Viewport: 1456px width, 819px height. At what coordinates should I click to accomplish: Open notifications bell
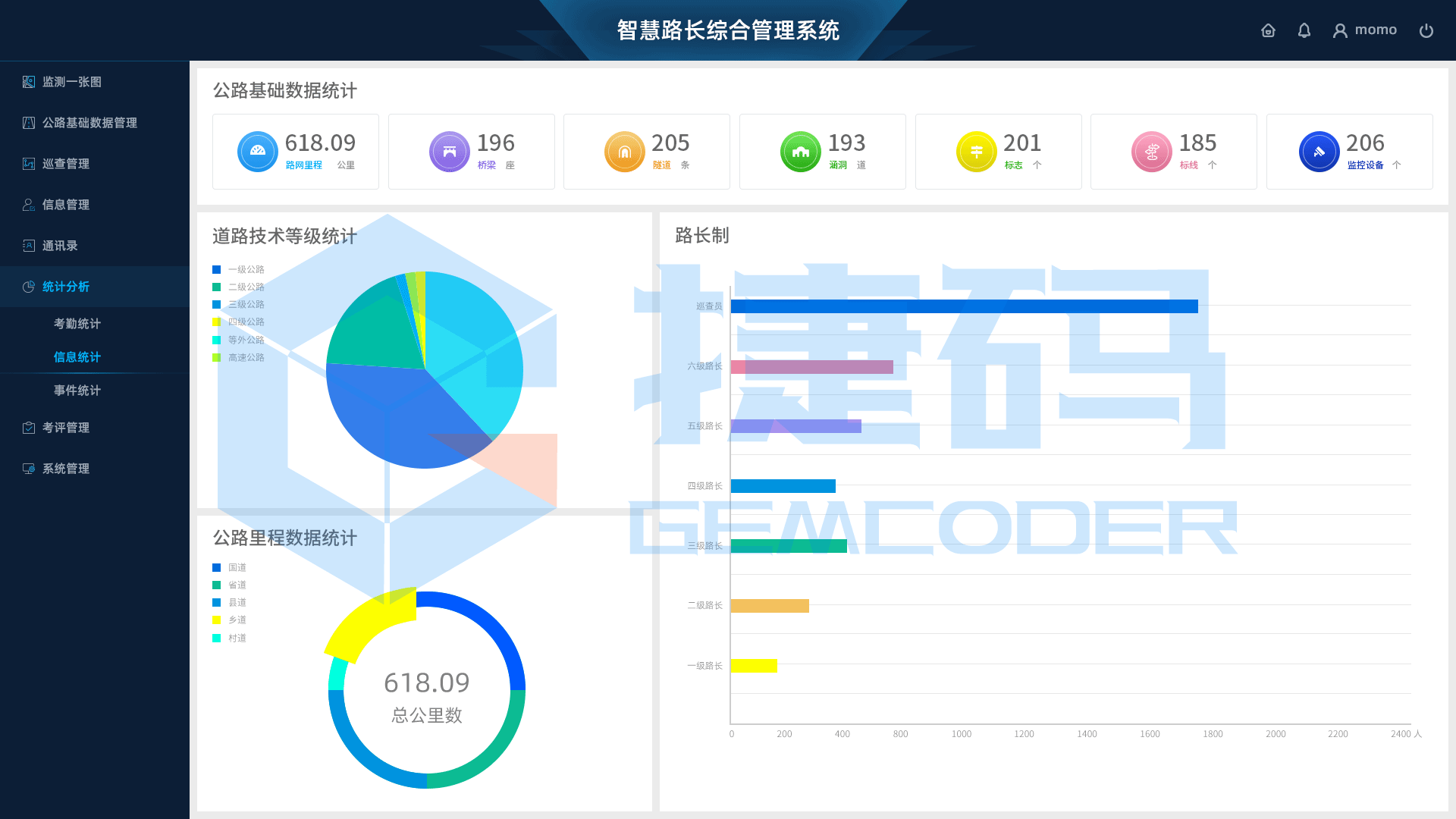pyautogui.click(x=1304, y=30)
